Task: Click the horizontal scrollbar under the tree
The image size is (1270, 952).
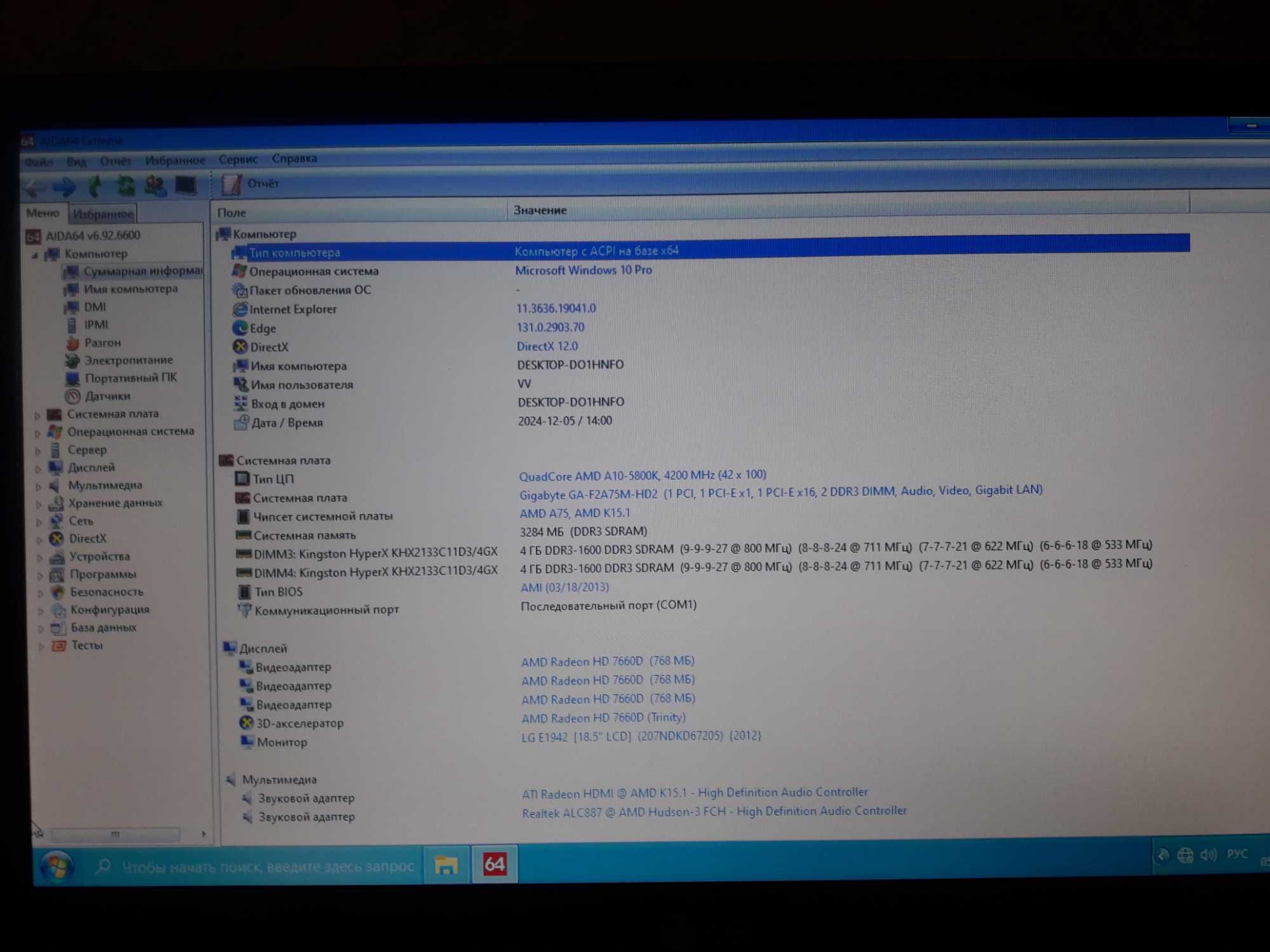Action: 116,834
